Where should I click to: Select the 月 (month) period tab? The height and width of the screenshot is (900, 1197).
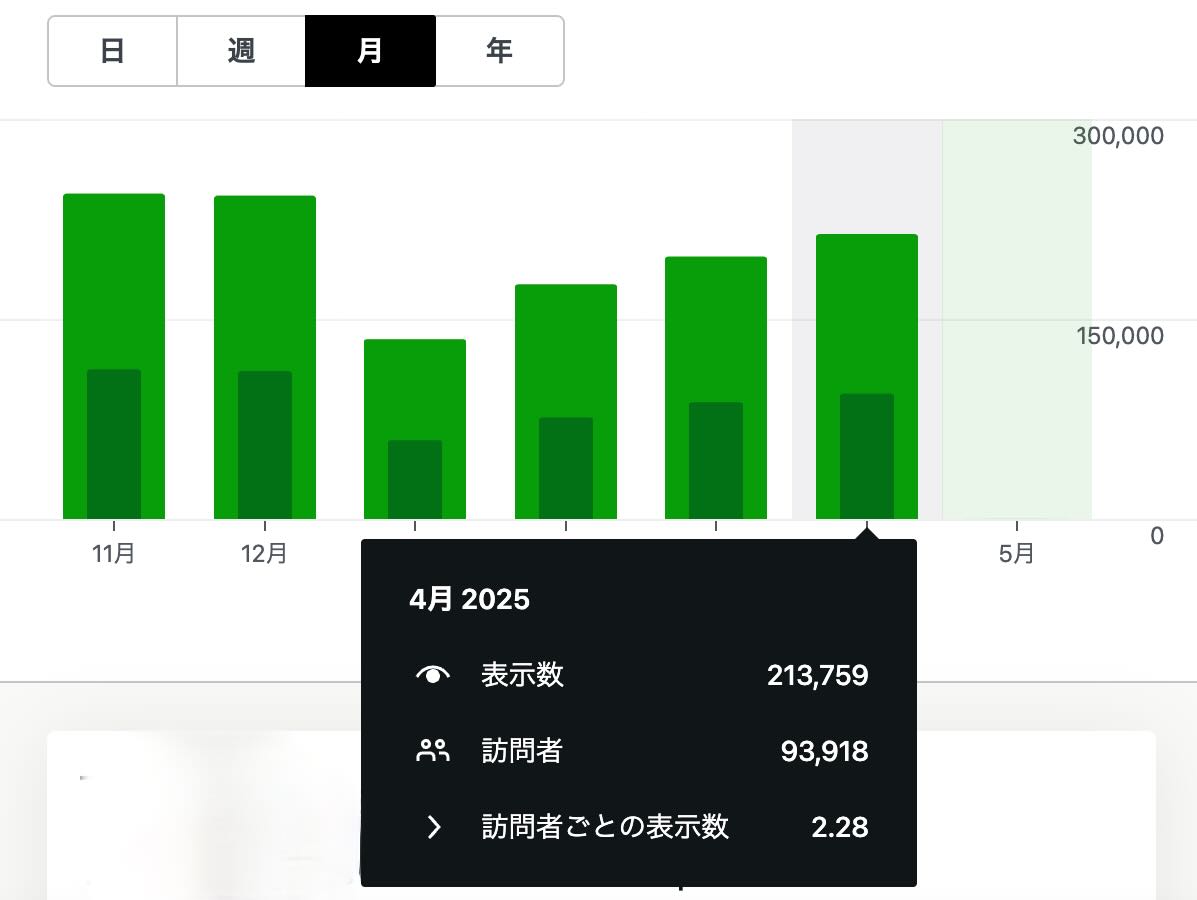(x=370, y=51)
